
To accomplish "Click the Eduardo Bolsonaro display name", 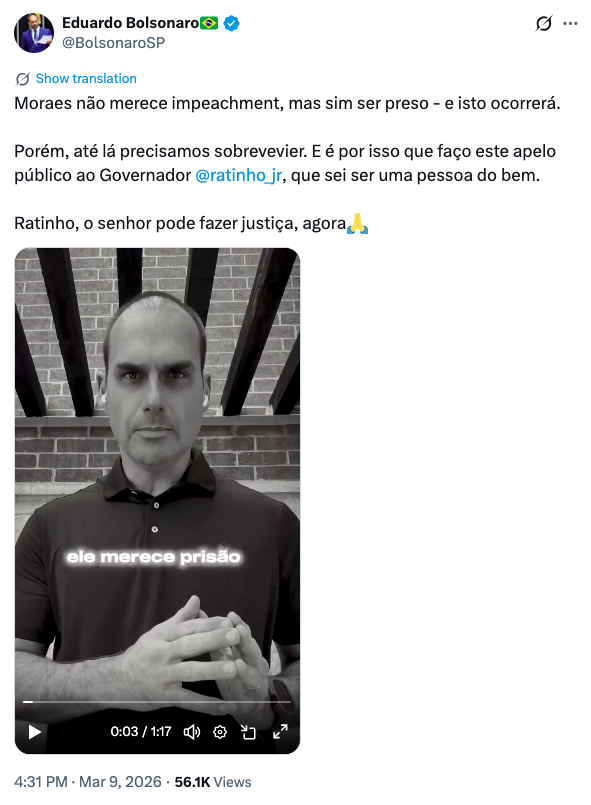I will 130,23.
